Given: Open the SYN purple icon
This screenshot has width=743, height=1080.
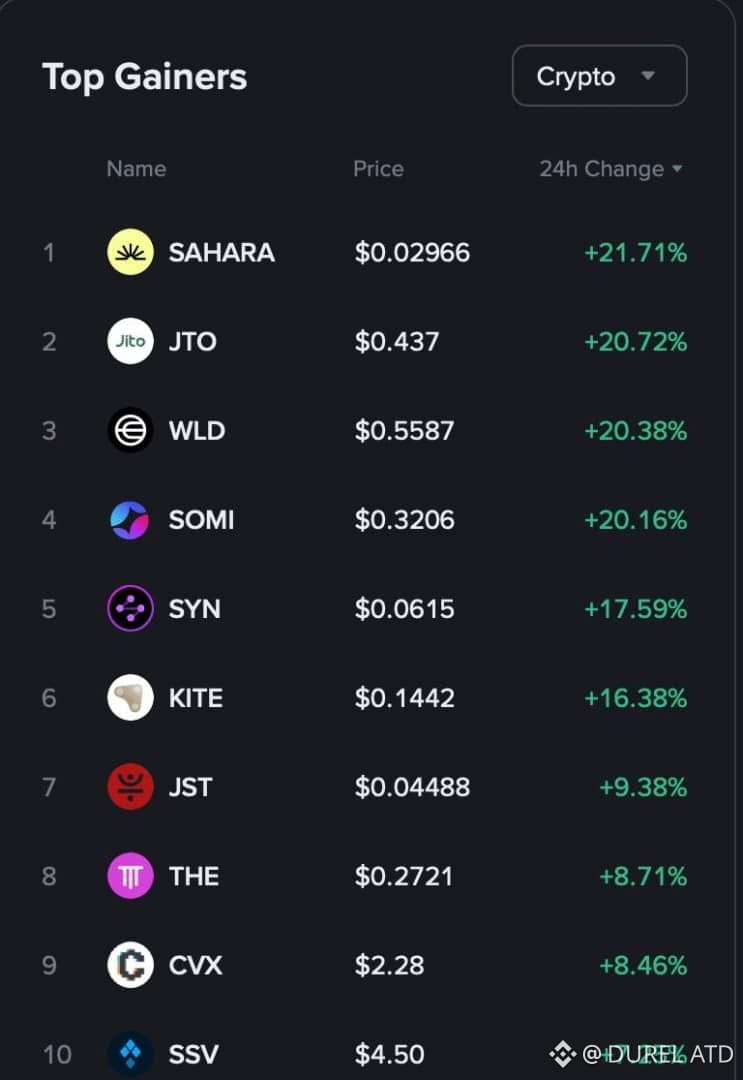Looking at the screenshot, I should (x=130, y=608).
